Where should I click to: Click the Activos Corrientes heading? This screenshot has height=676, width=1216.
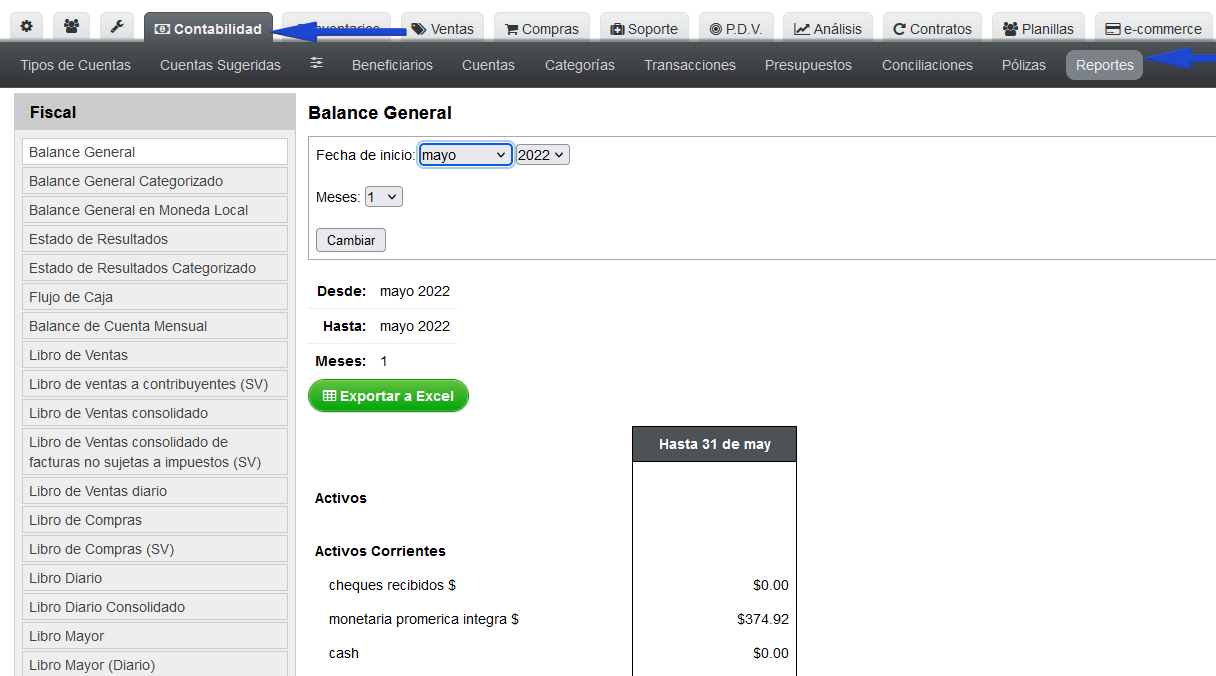[380, 551]
